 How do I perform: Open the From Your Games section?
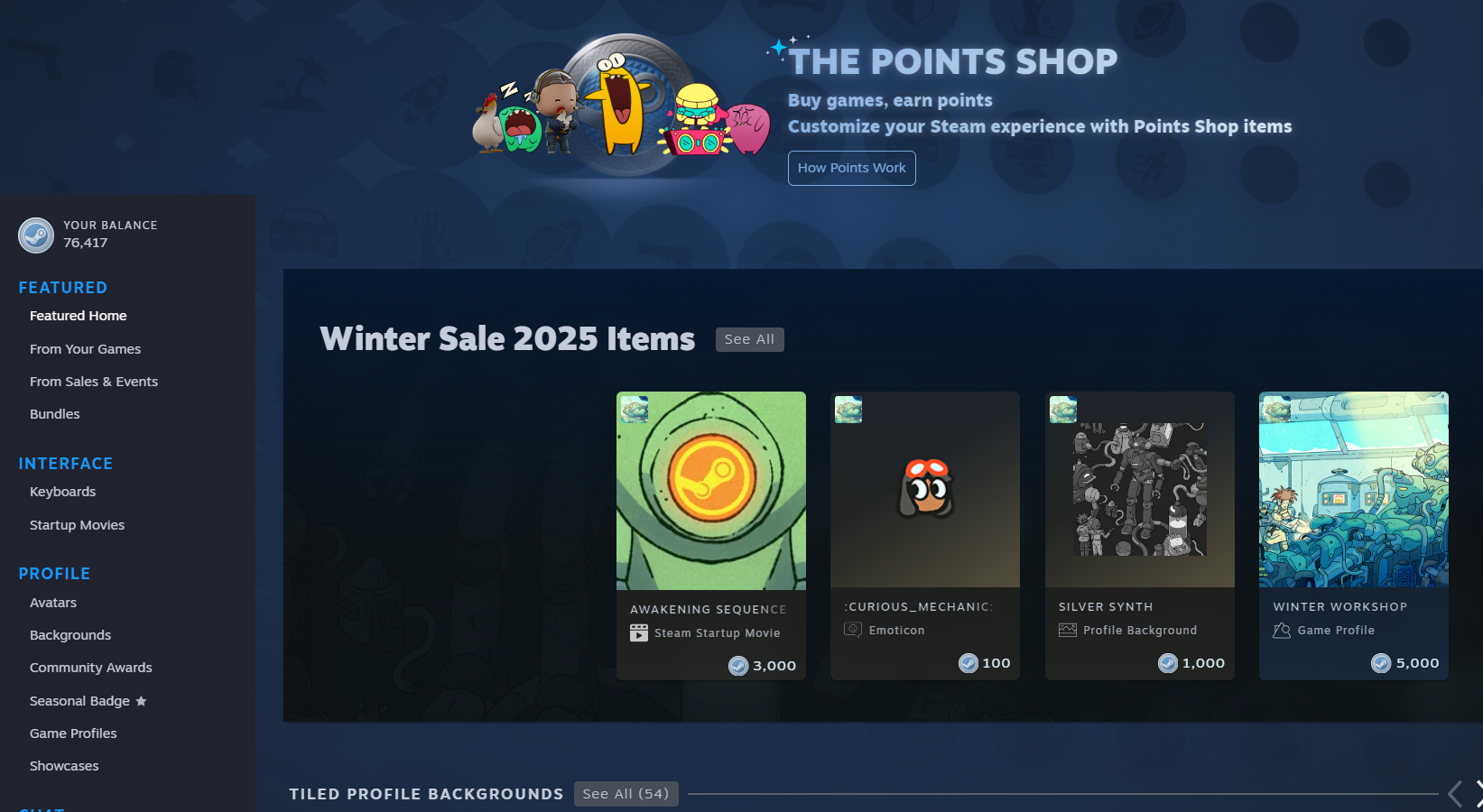85,349
